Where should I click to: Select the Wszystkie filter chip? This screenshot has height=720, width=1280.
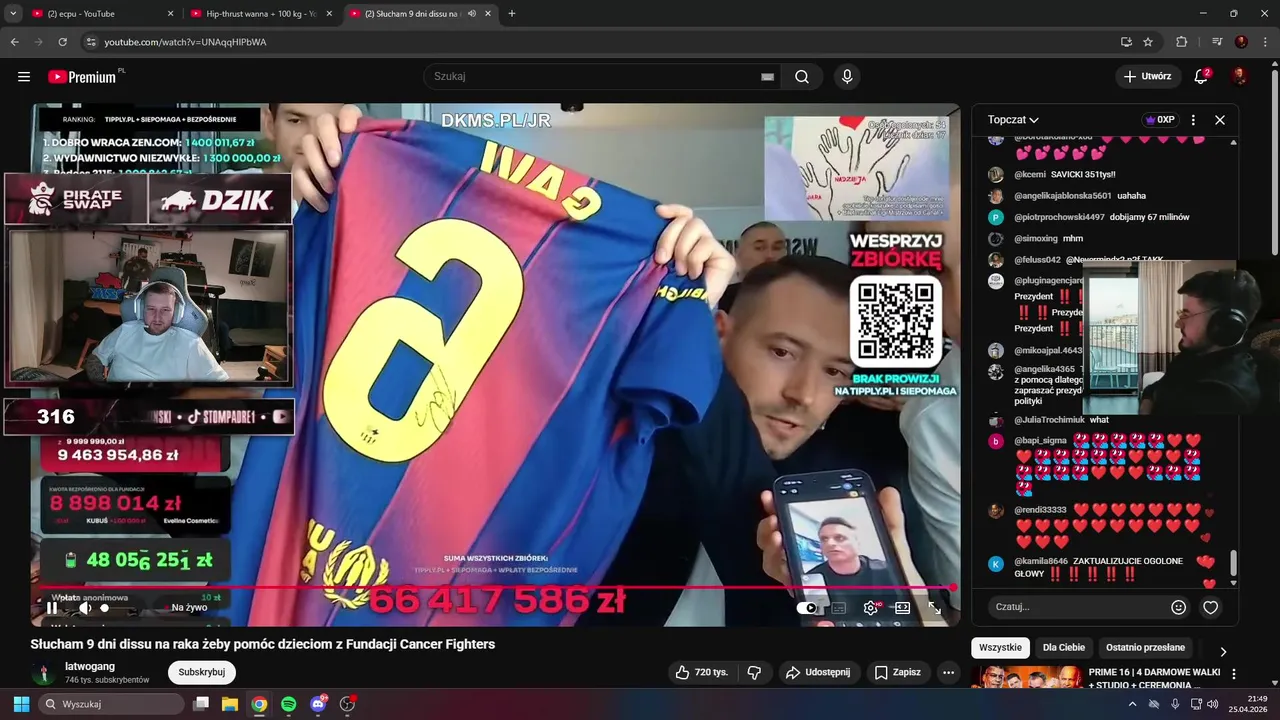pyautogui.click(x=1000, y=647)
